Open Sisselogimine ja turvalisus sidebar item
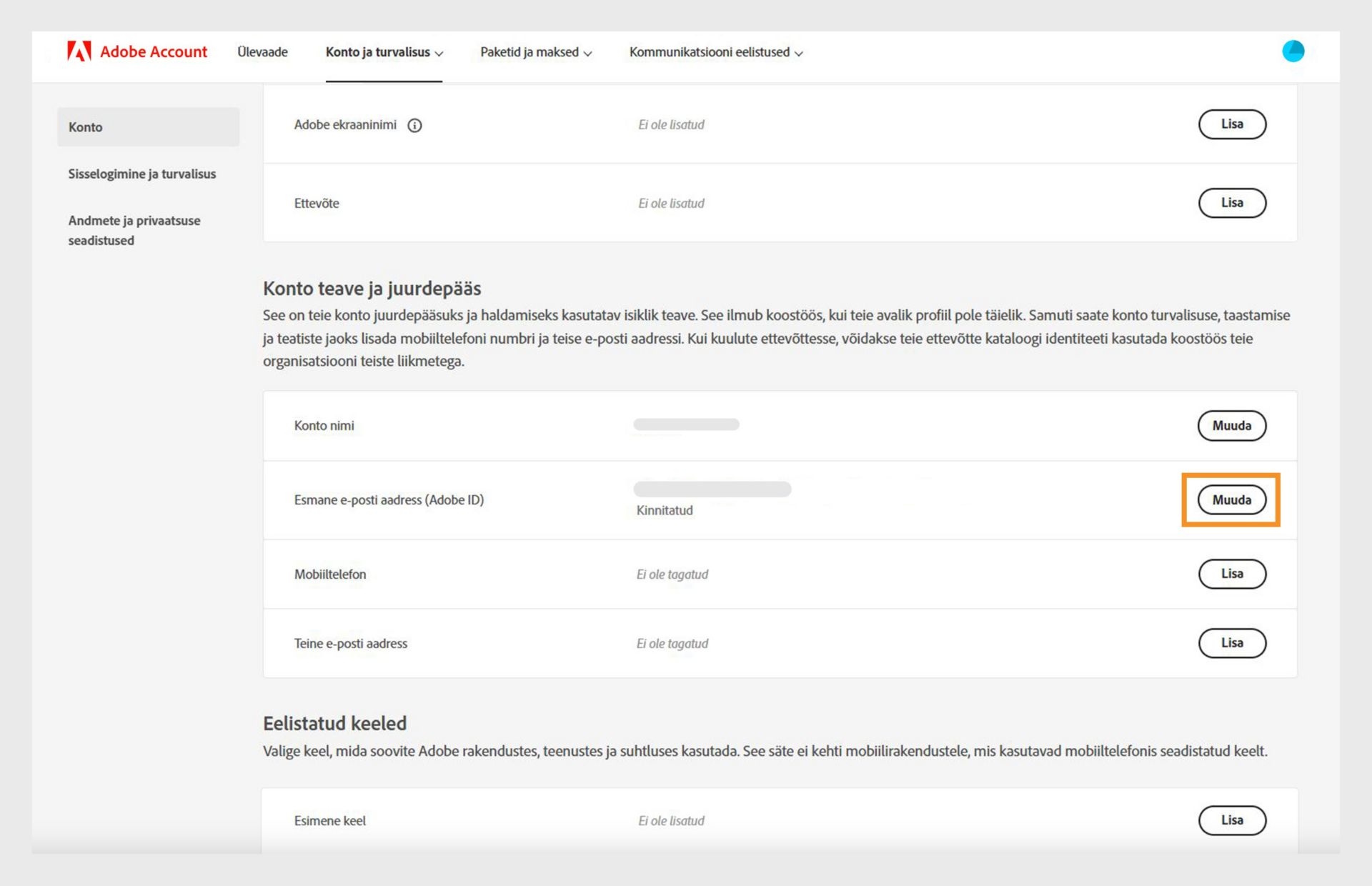The image size is (1372, 886). coord(141,174)
